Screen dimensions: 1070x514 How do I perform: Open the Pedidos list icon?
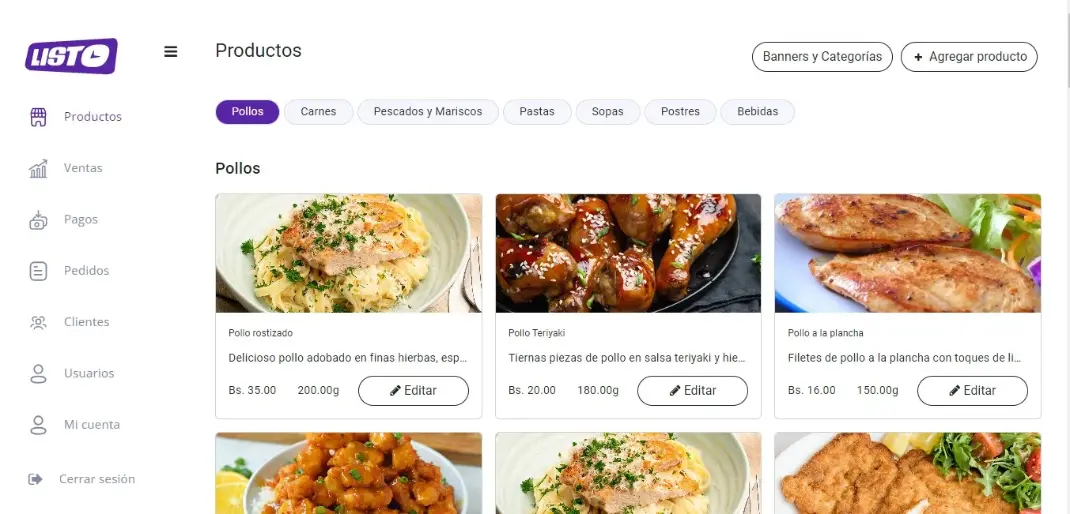pyautogui.click(x=38, y=271)
